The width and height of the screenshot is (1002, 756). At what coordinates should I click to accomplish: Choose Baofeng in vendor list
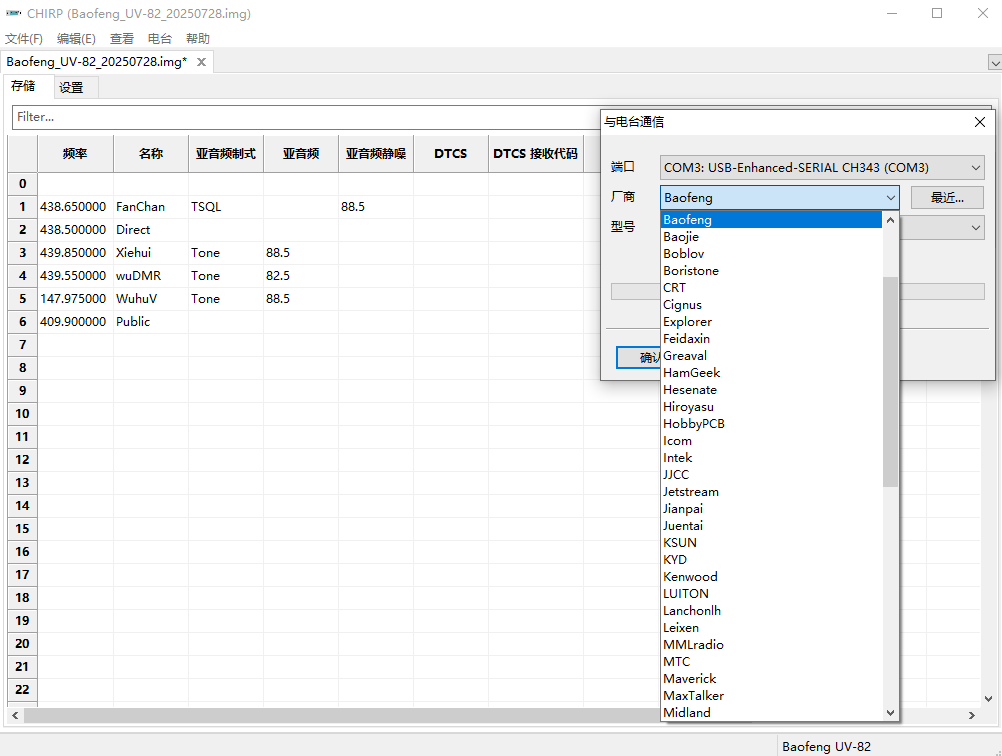click(x=771, y=220)
